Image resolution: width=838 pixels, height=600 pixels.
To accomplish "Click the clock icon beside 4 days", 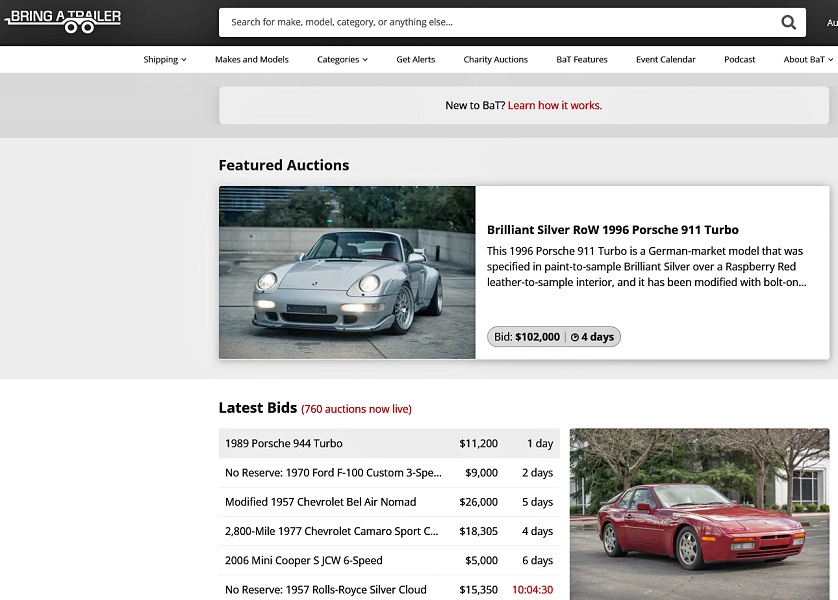I will click(x=575, y=337).
